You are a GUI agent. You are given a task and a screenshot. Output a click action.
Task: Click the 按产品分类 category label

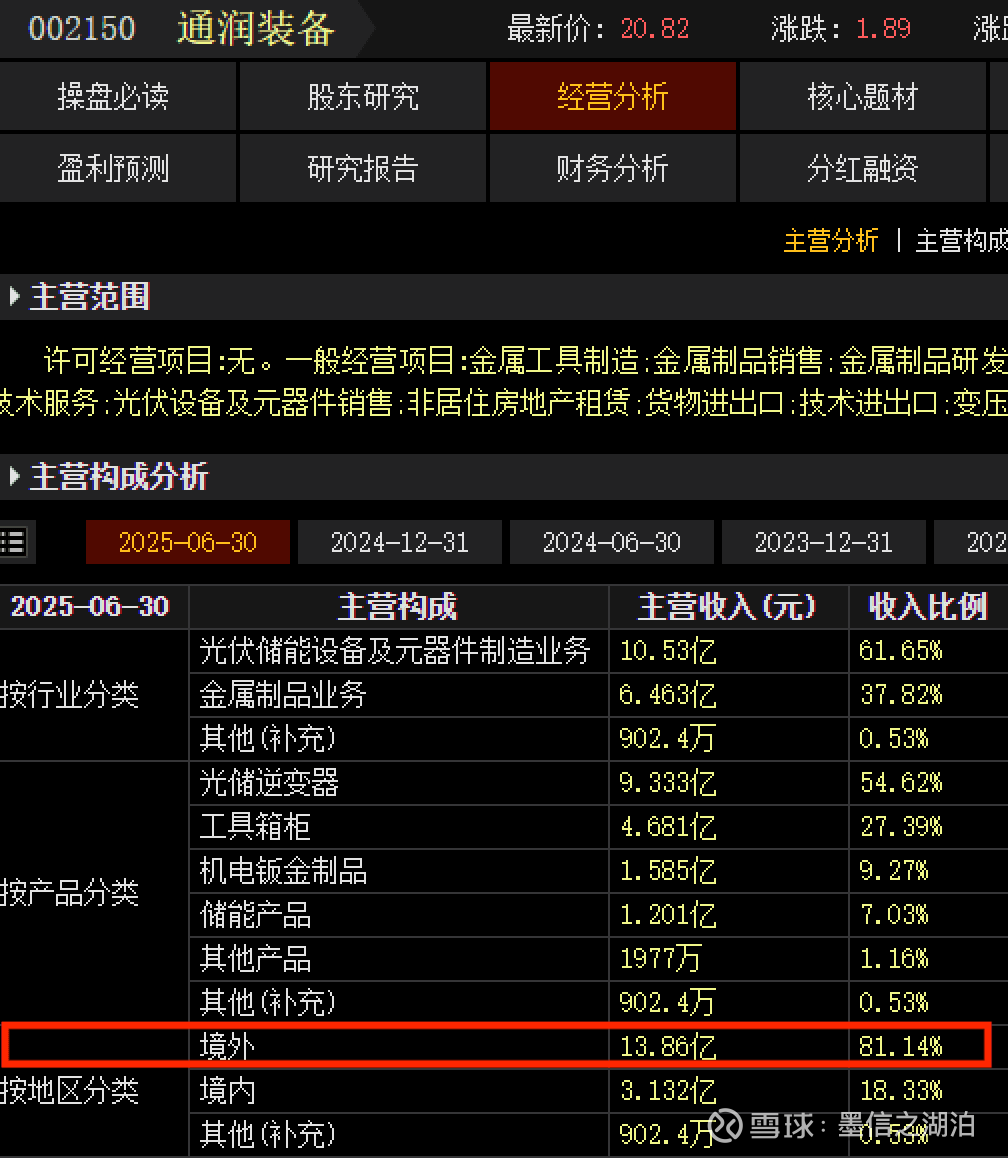69,893
